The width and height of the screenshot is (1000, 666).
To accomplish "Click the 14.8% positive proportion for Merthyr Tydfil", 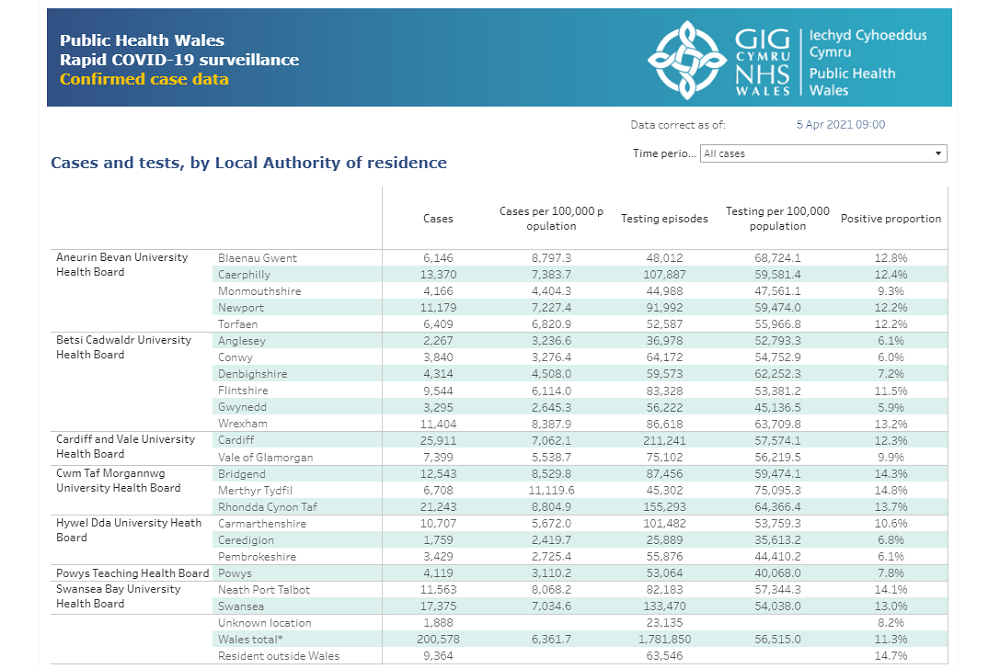I will pos(891,491).
